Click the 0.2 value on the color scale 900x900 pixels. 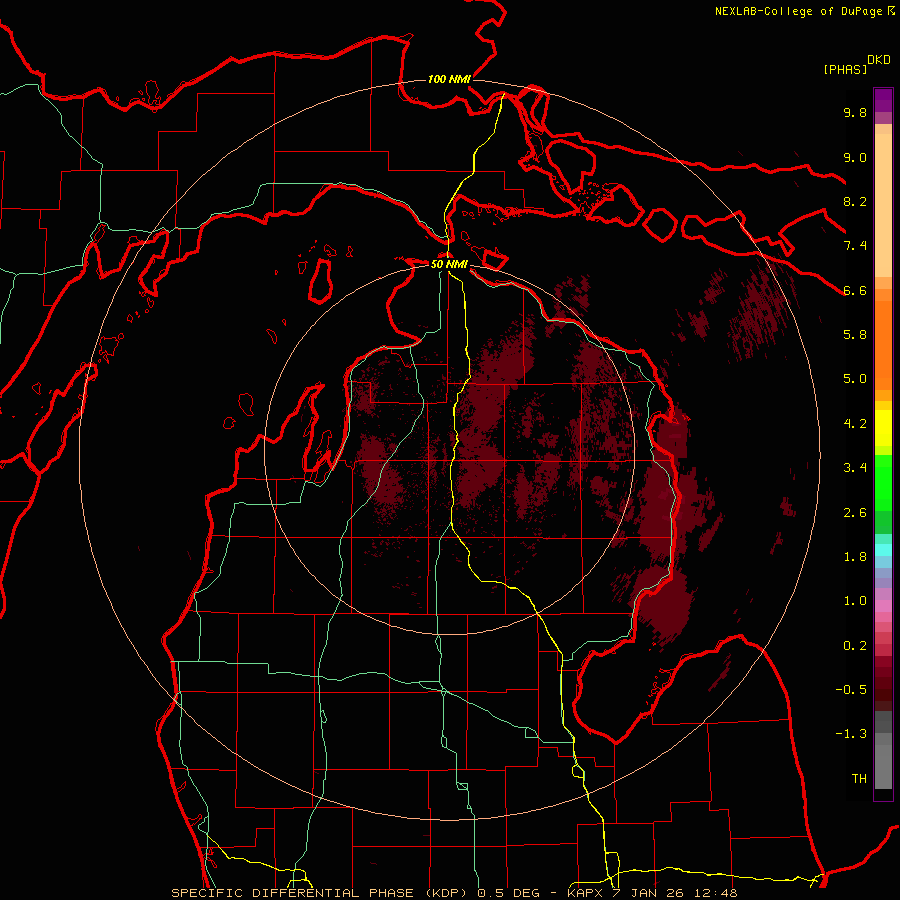click(x=855, y=646)
